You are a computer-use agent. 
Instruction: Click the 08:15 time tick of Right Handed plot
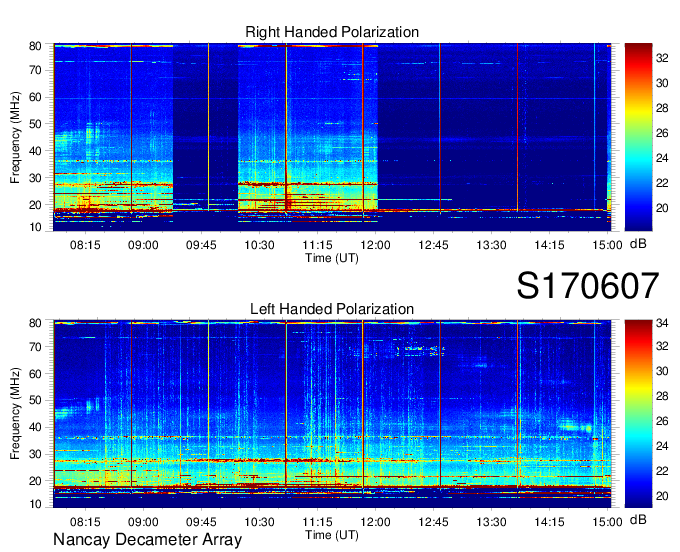[x=85, y=245]
